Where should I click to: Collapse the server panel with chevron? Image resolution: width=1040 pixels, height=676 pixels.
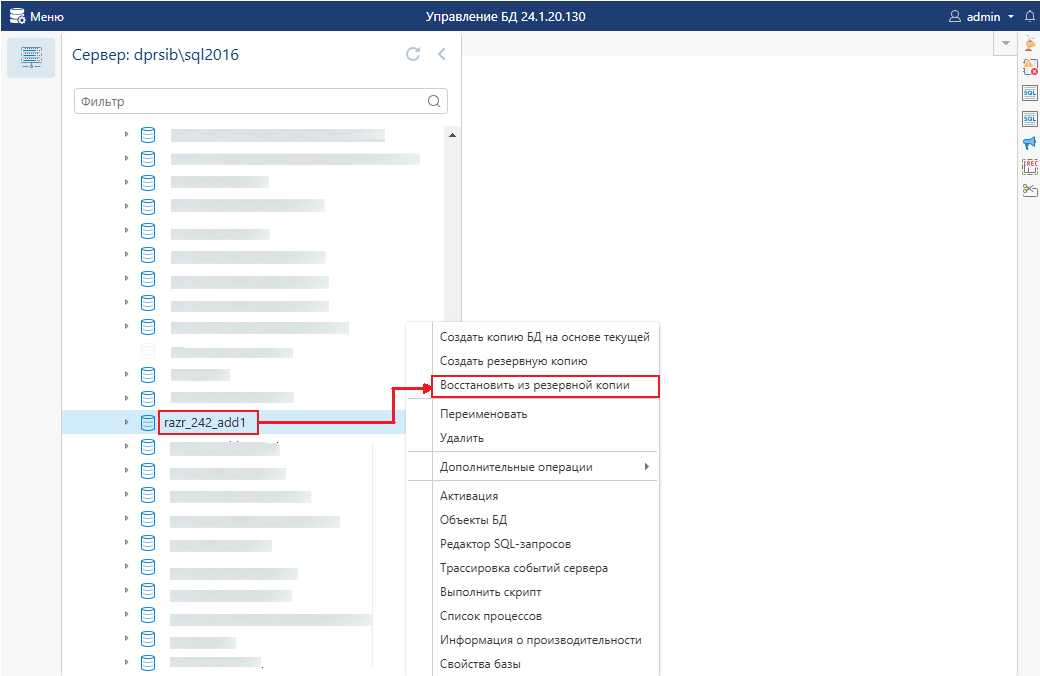click(x=442, y=54)
